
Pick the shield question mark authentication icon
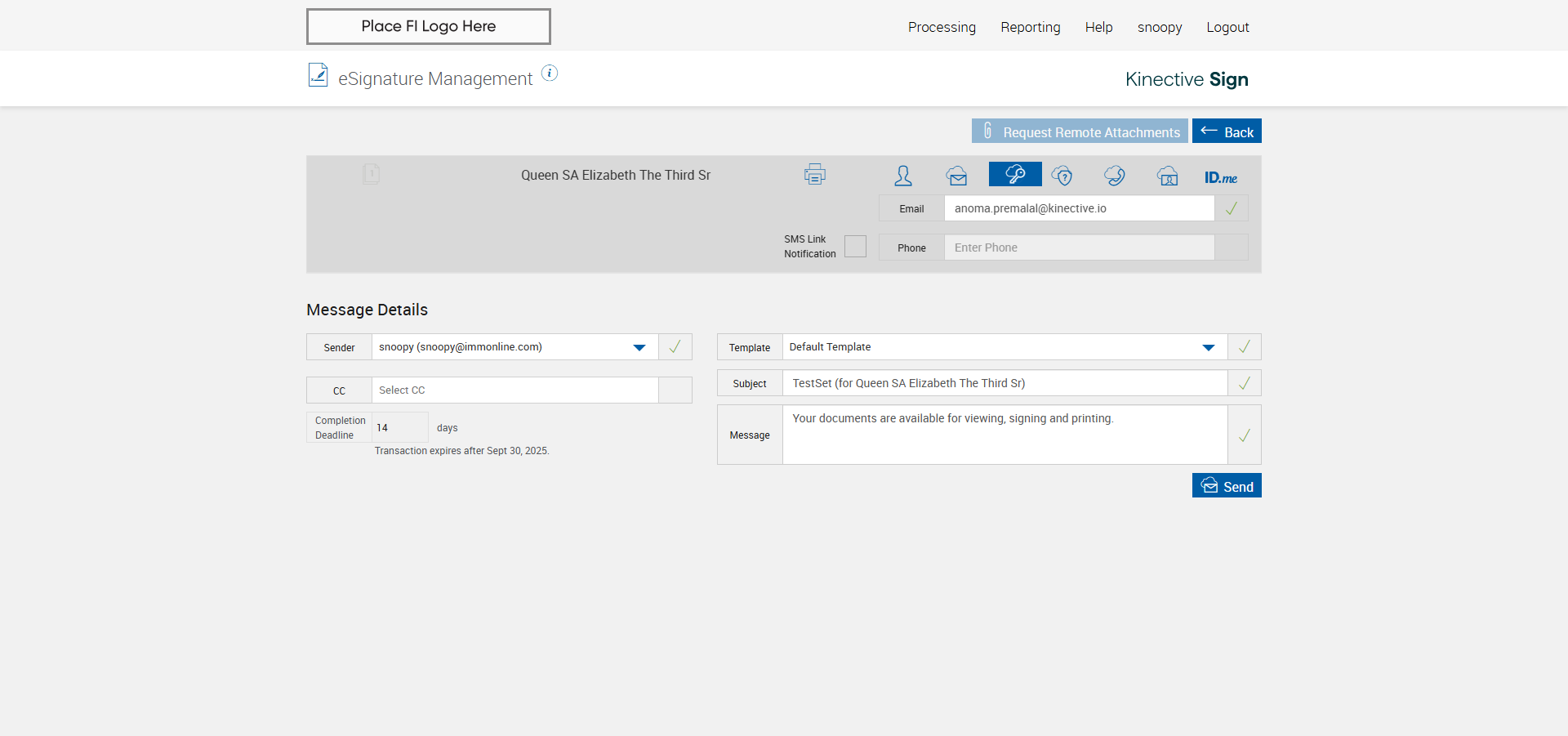pos(1062,176)
